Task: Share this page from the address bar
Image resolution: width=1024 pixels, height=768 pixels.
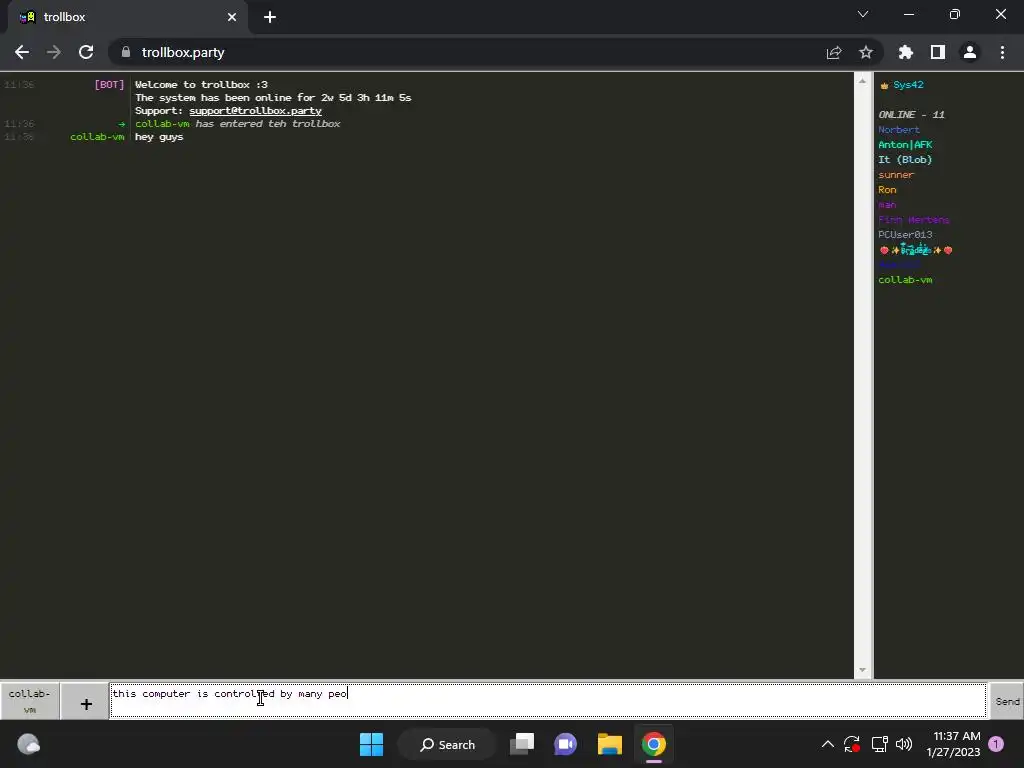Action: click(x=834, y=52)
